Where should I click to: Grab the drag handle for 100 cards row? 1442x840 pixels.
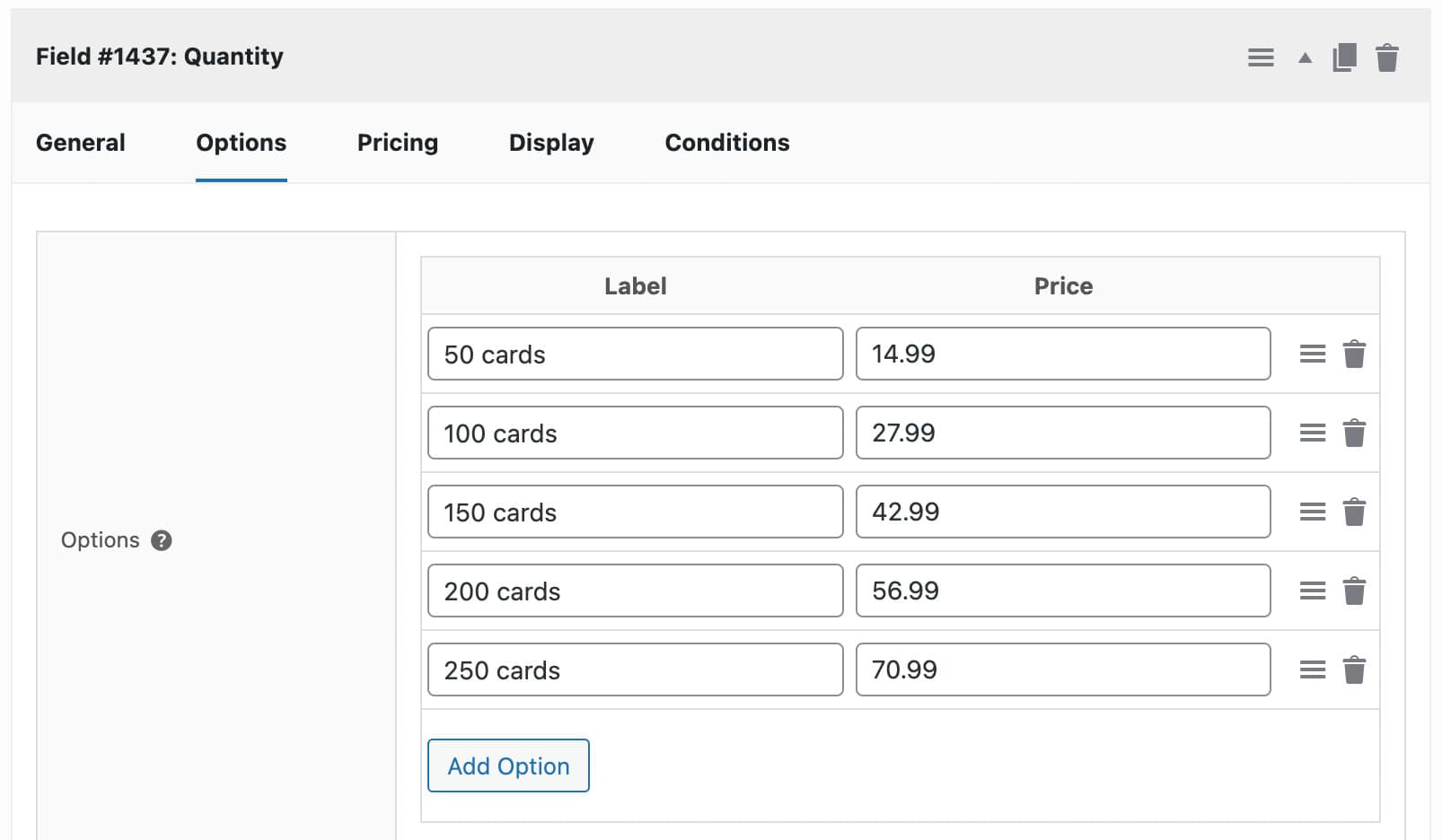point(1312,433)
